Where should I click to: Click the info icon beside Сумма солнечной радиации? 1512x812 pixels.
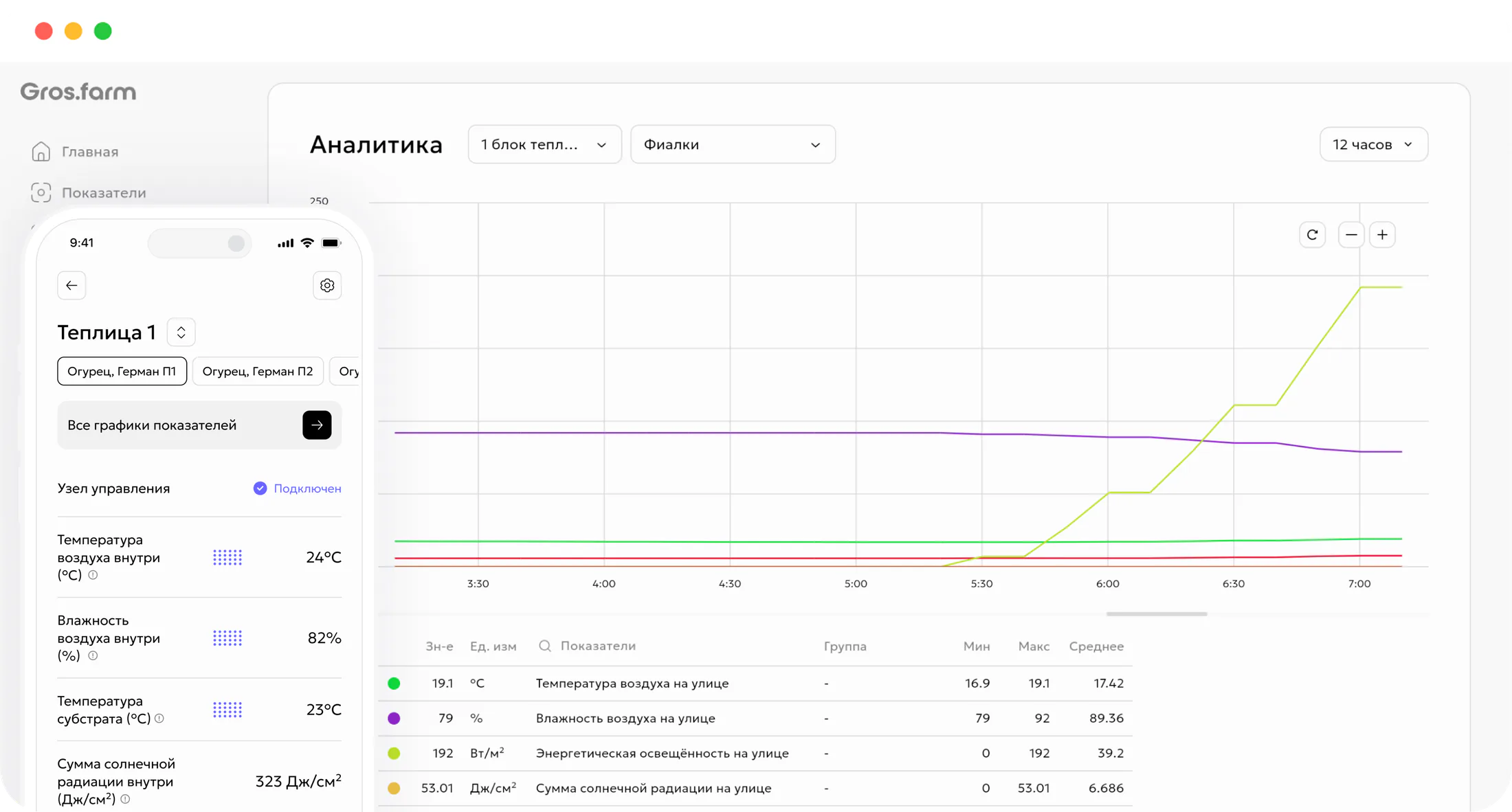pos(125,799)
